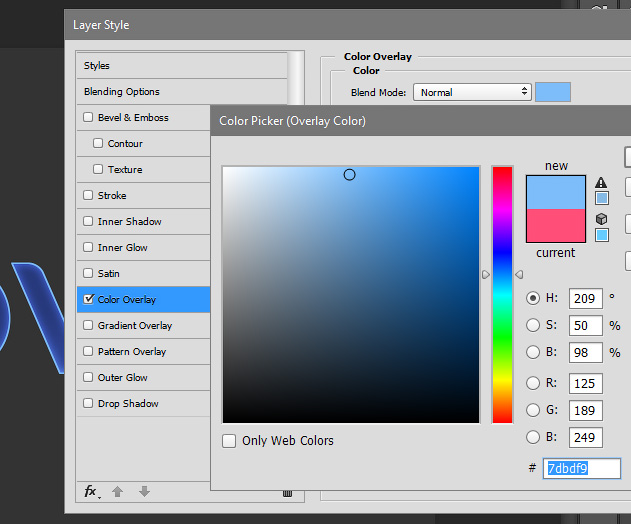Click the hue slider left arrow handle
The height and width of the screenshot is (524, 631).
tap(486, 274)
